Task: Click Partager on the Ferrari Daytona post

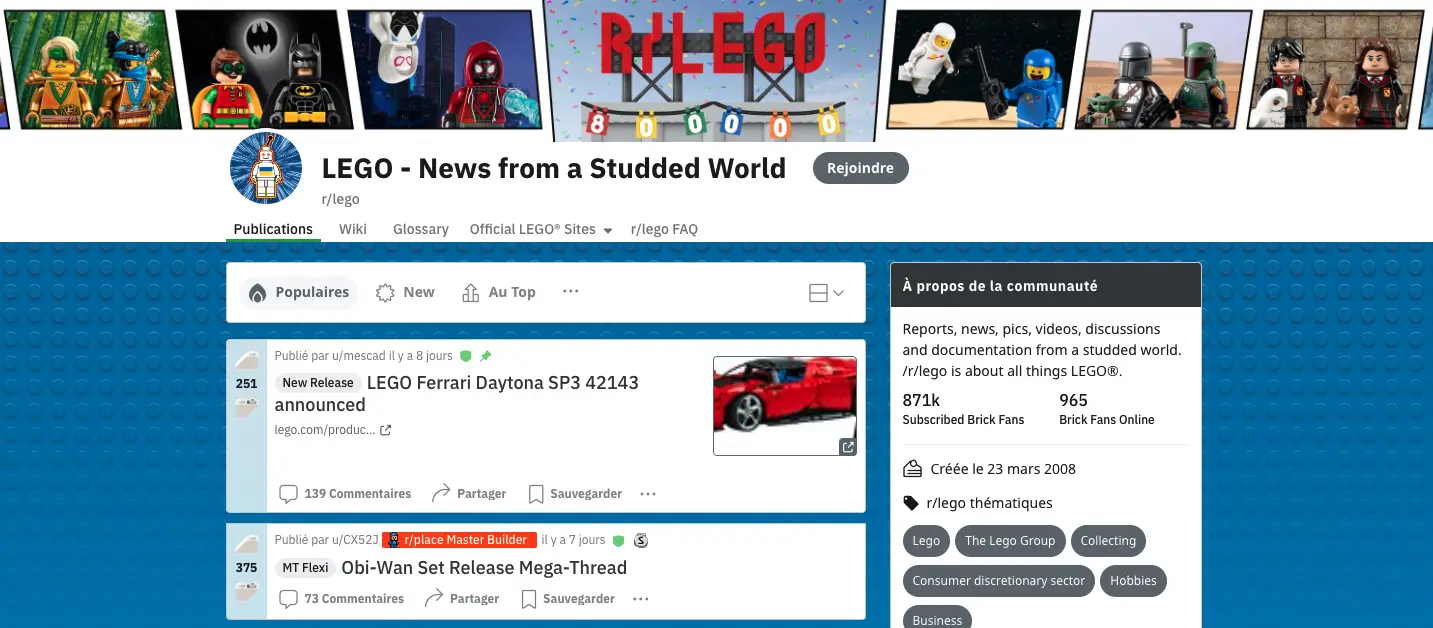Action: tap(469, 494)
